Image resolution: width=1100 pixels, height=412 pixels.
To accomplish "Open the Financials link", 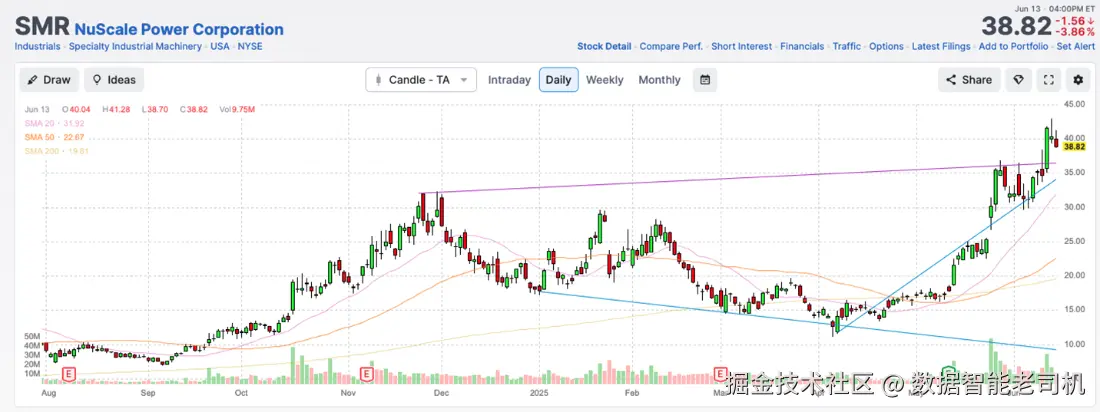I will pyautogui.click(x=803, y=46).
